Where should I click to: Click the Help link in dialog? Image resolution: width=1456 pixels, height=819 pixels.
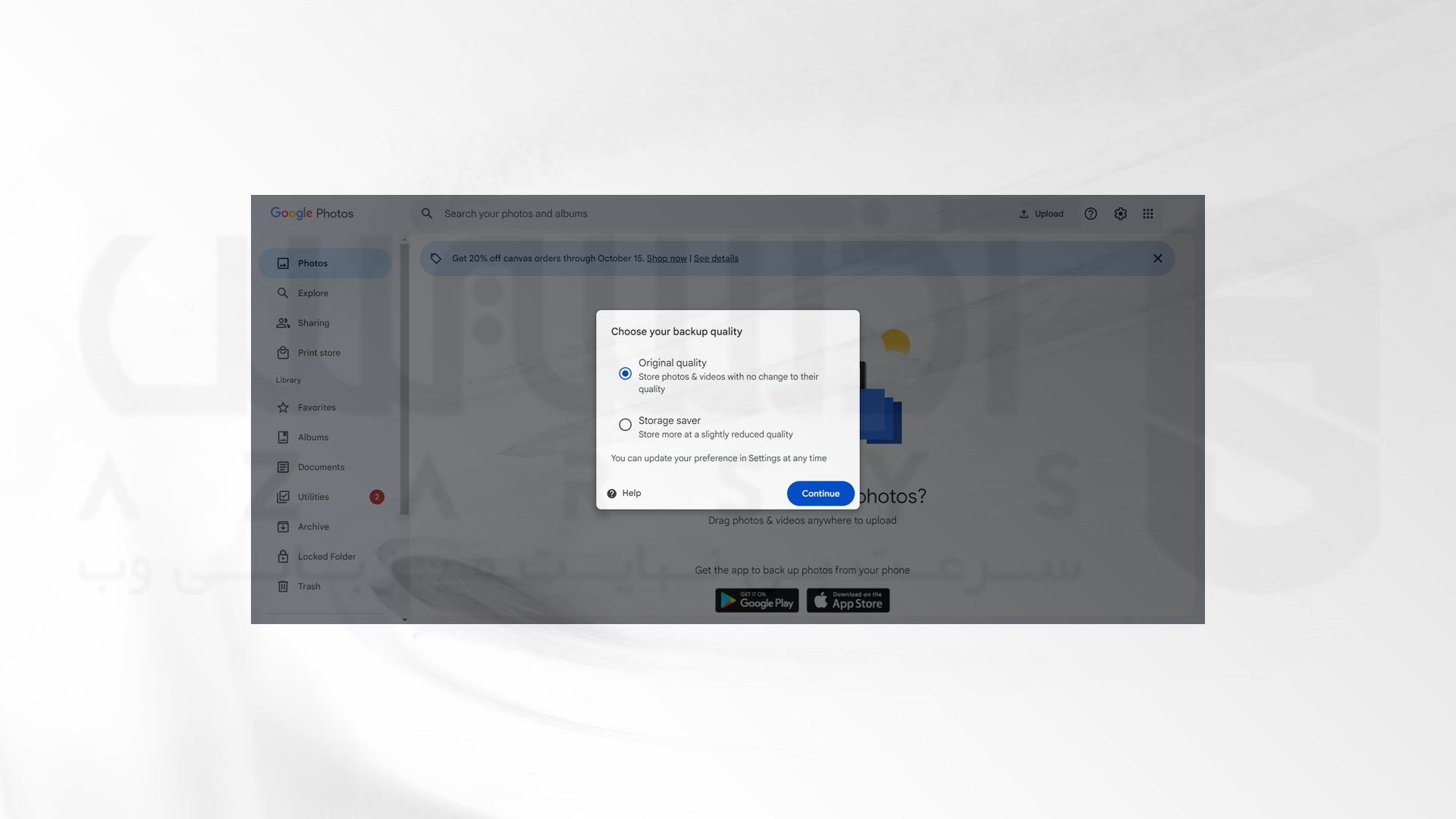pos(623,494)
